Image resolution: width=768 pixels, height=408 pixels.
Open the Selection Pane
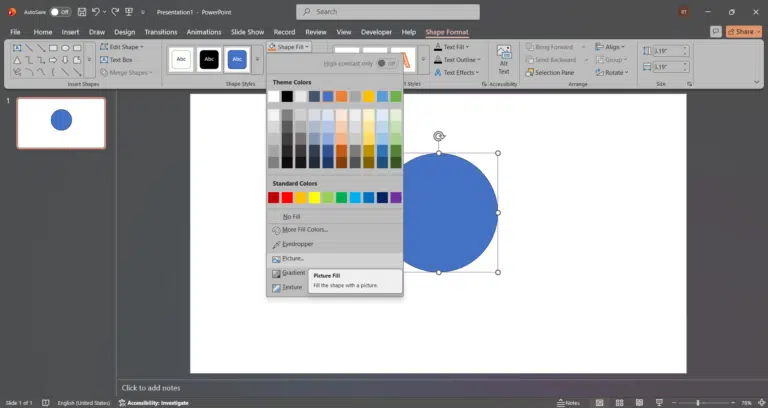(550, 72)
